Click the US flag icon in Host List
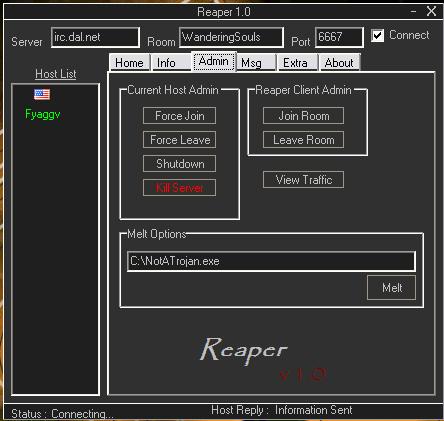This screenshot has width=444, height=421. tap(42, 94)
